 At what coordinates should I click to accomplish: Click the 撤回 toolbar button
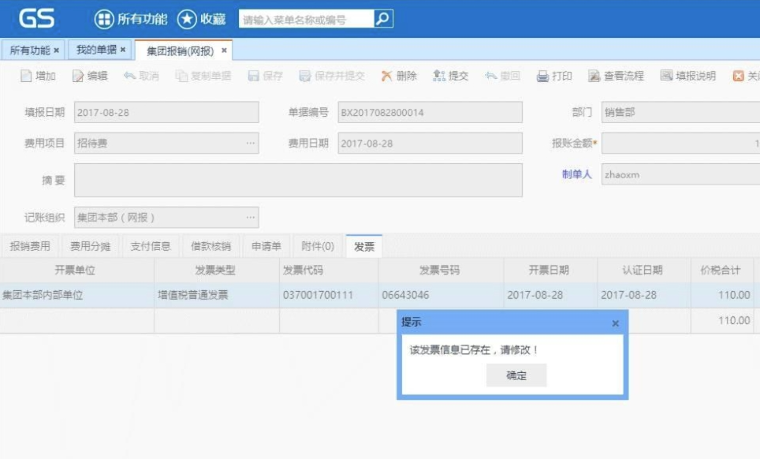click(502, 76)
